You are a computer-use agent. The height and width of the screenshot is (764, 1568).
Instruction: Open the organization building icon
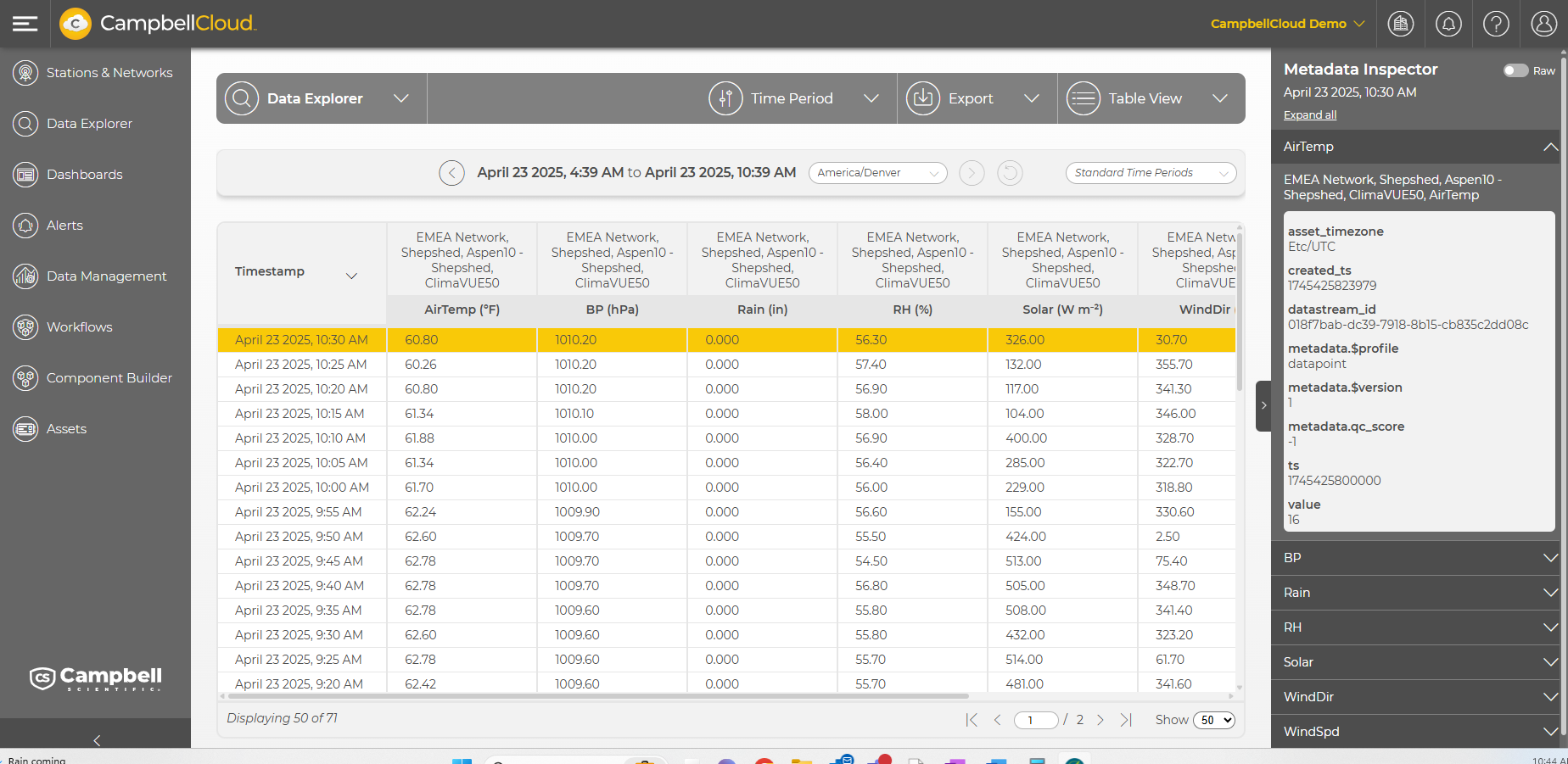coord(1401,24)
